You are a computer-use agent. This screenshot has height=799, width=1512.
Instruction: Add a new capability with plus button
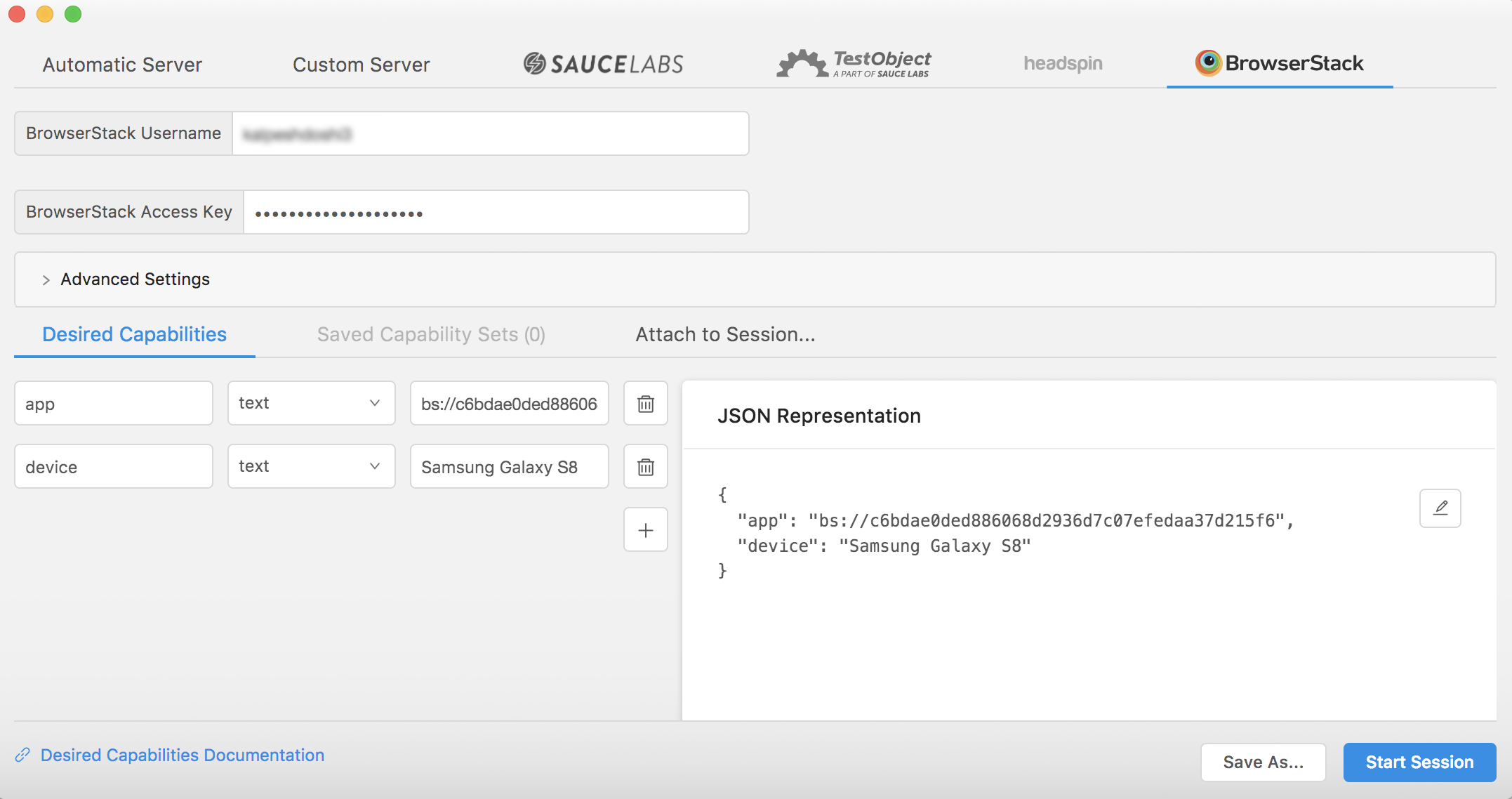(645, 530)
